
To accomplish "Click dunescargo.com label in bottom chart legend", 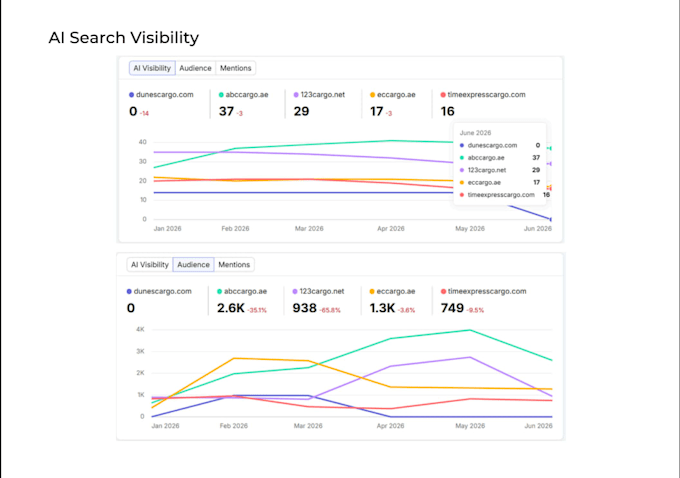I will click(163, 291).
